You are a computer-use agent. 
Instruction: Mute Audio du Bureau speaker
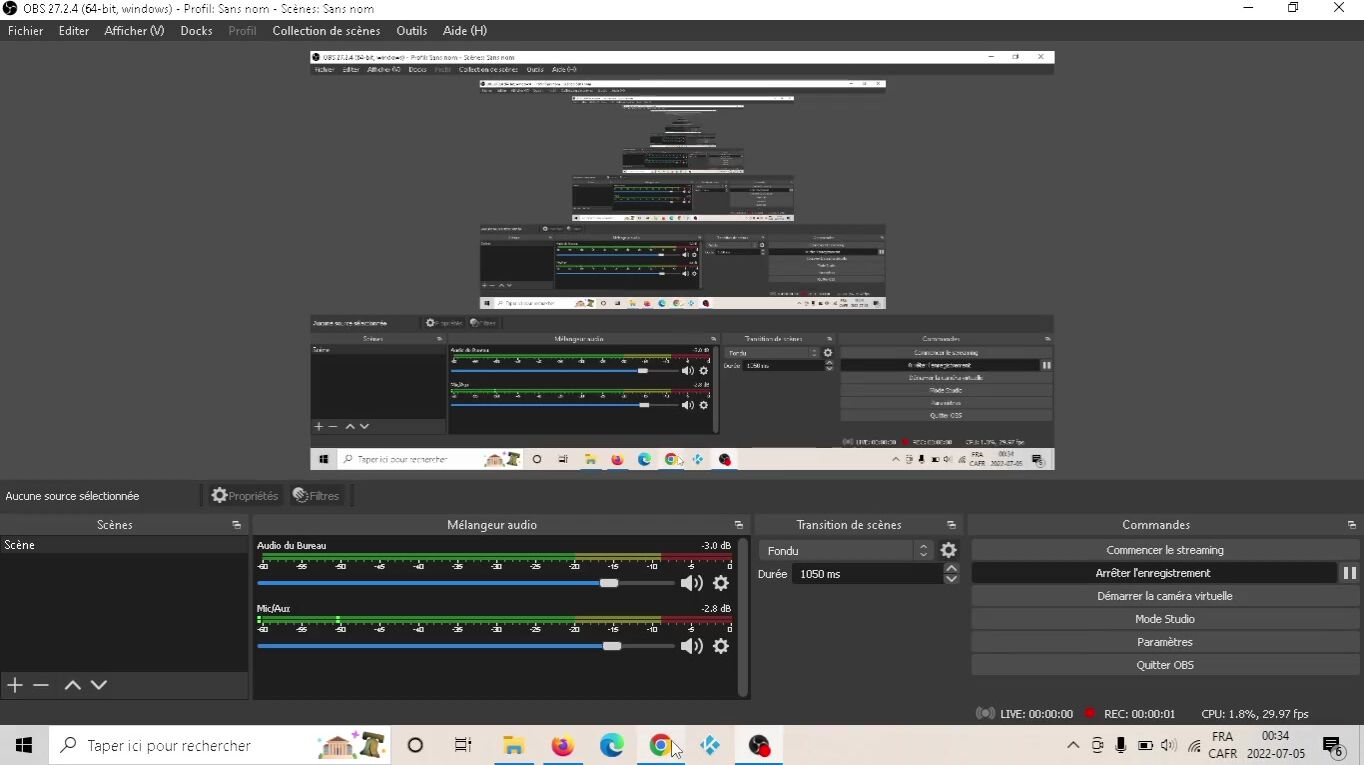[691, 583]
